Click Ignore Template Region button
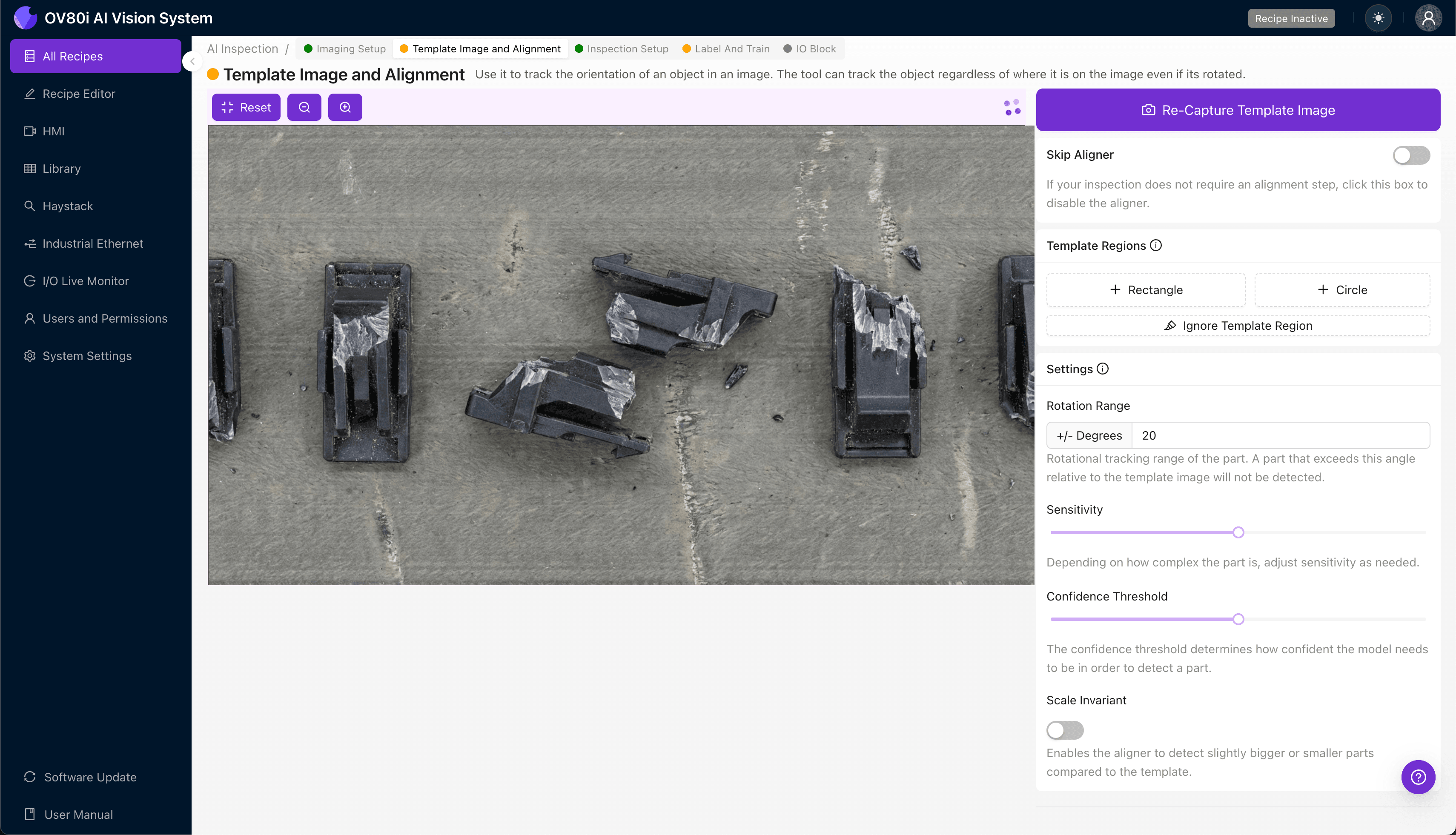The height and width of the screenshot is (835, 1456). point(1238,326)
